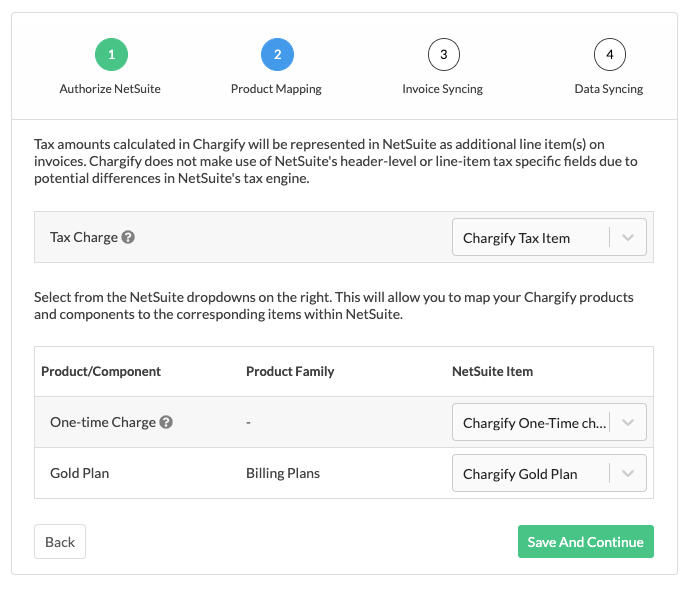
Task: Expand the Chargify One-Time charge dropdown
Action: (549, 422)
